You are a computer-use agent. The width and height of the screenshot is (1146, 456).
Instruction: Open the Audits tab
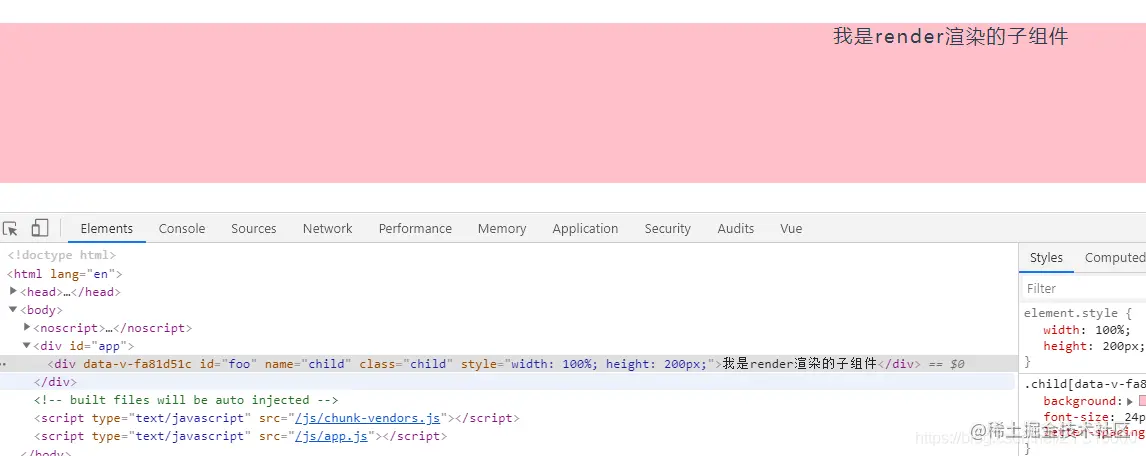click(735, 229)
